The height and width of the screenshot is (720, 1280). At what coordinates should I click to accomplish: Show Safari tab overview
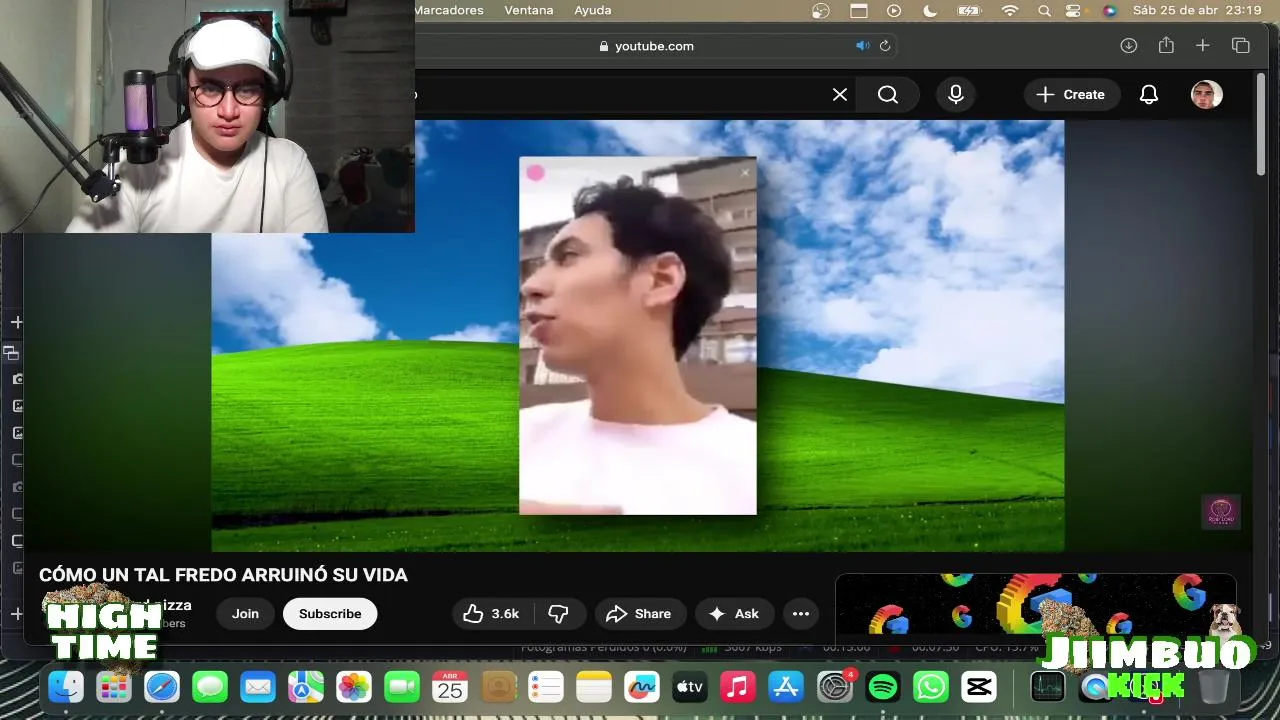[x=1241, y=46]
